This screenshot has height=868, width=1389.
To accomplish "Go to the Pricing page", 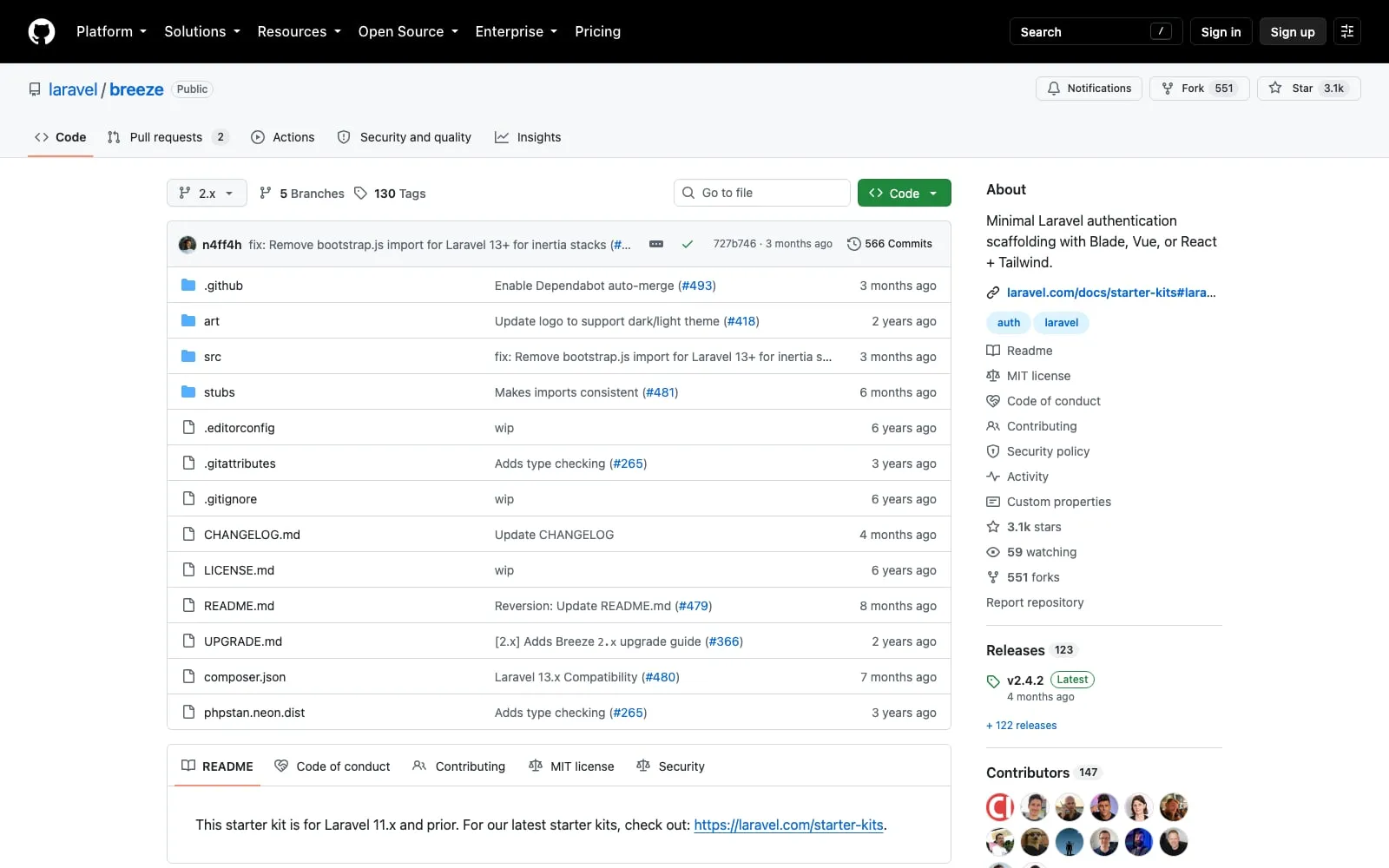I will tap(597, 31).
